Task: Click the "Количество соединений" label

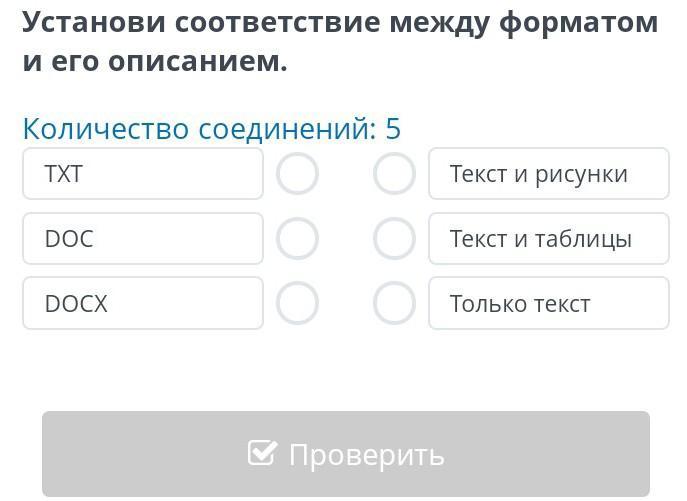Action: tap(198, 129)
